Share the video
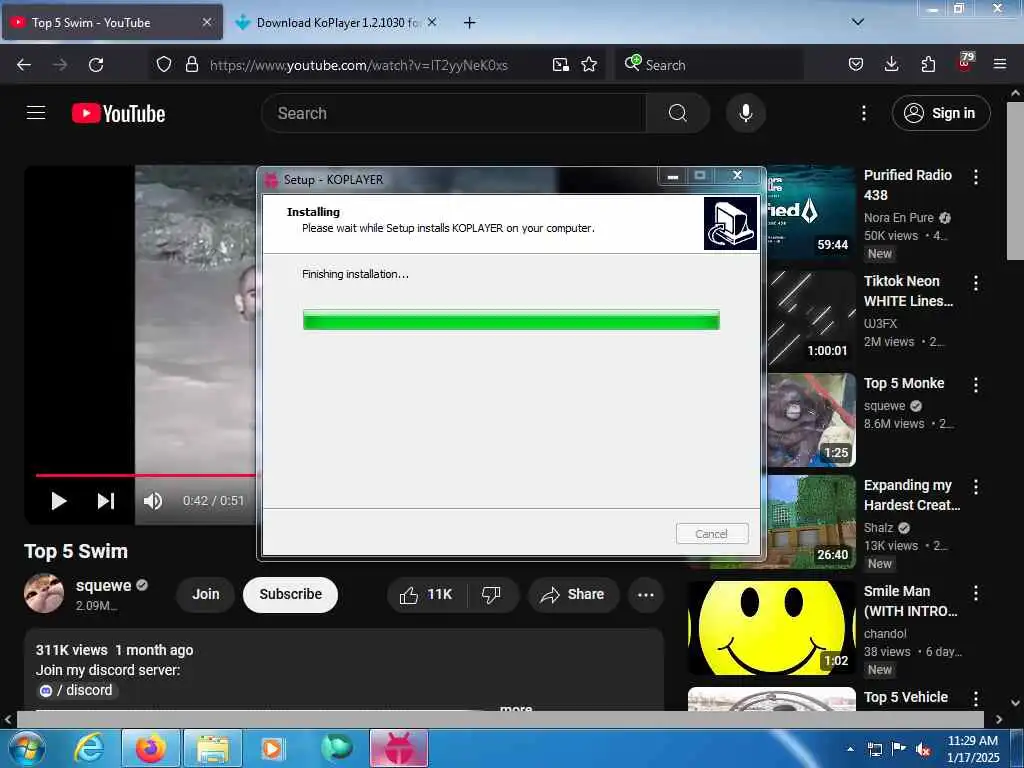Screen dimensions: 1024x768 (573, 594)
